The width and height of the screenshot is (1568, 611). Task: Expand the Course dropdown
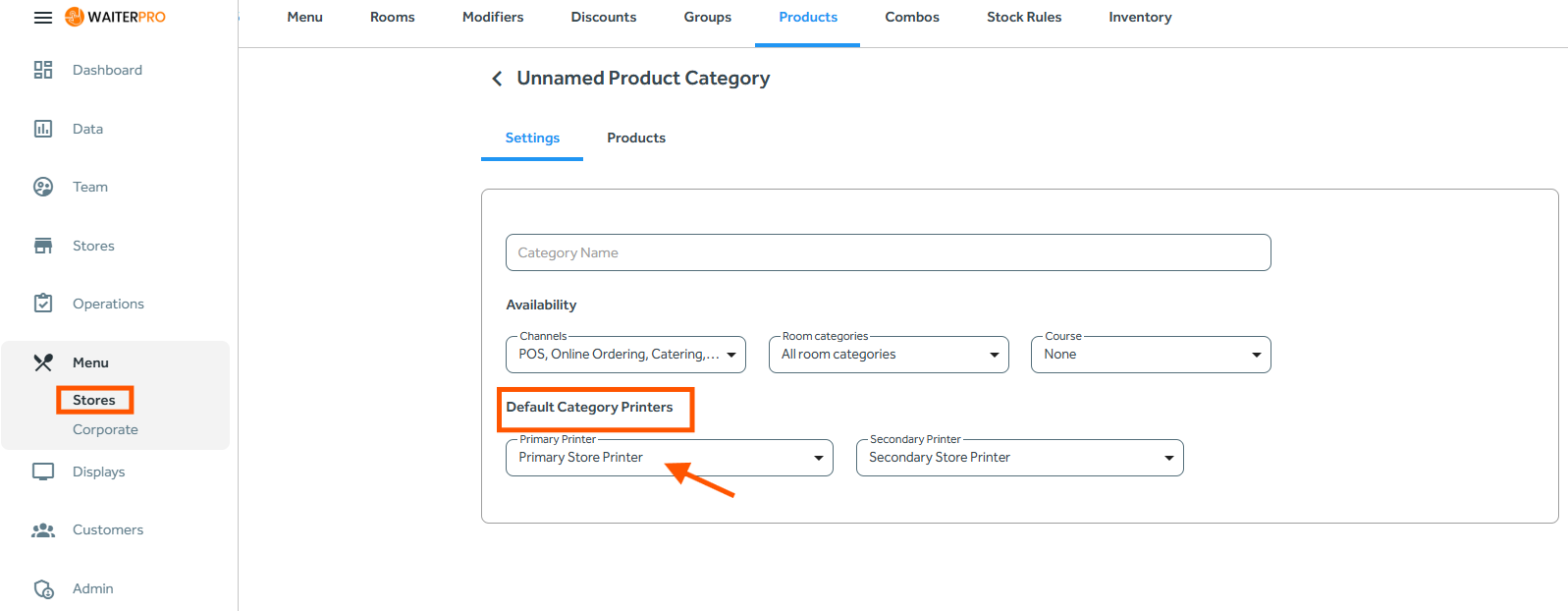[x=1151, y=355]
